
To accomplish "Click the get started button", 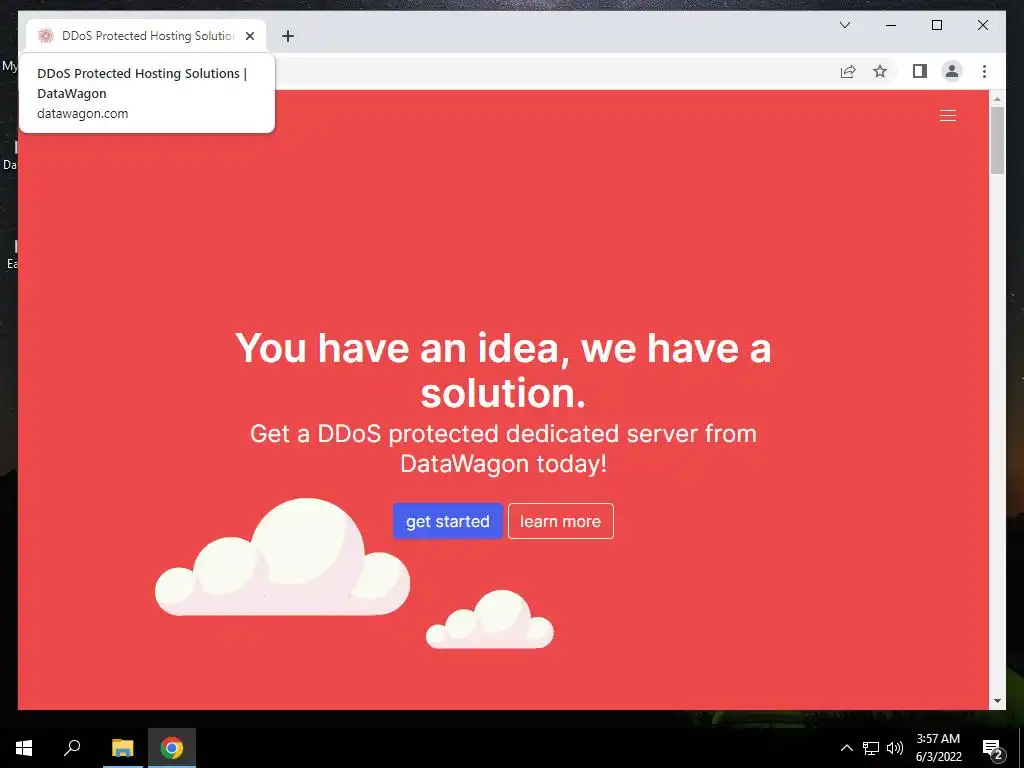I will (x=447, y=521).
